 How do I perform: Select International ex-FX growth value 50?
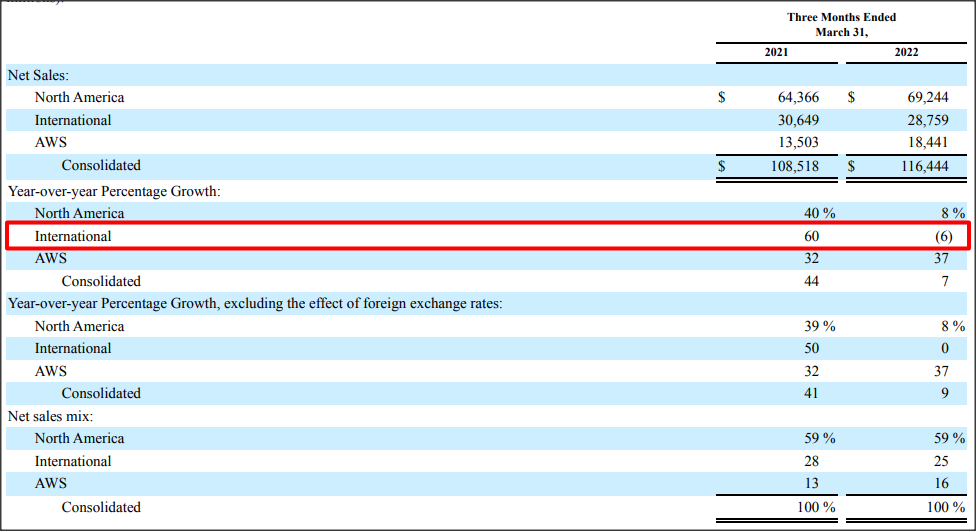coord(811,349)
